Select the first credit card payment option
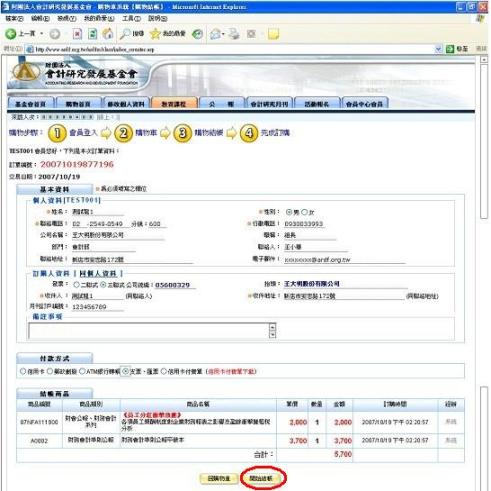 23,371
